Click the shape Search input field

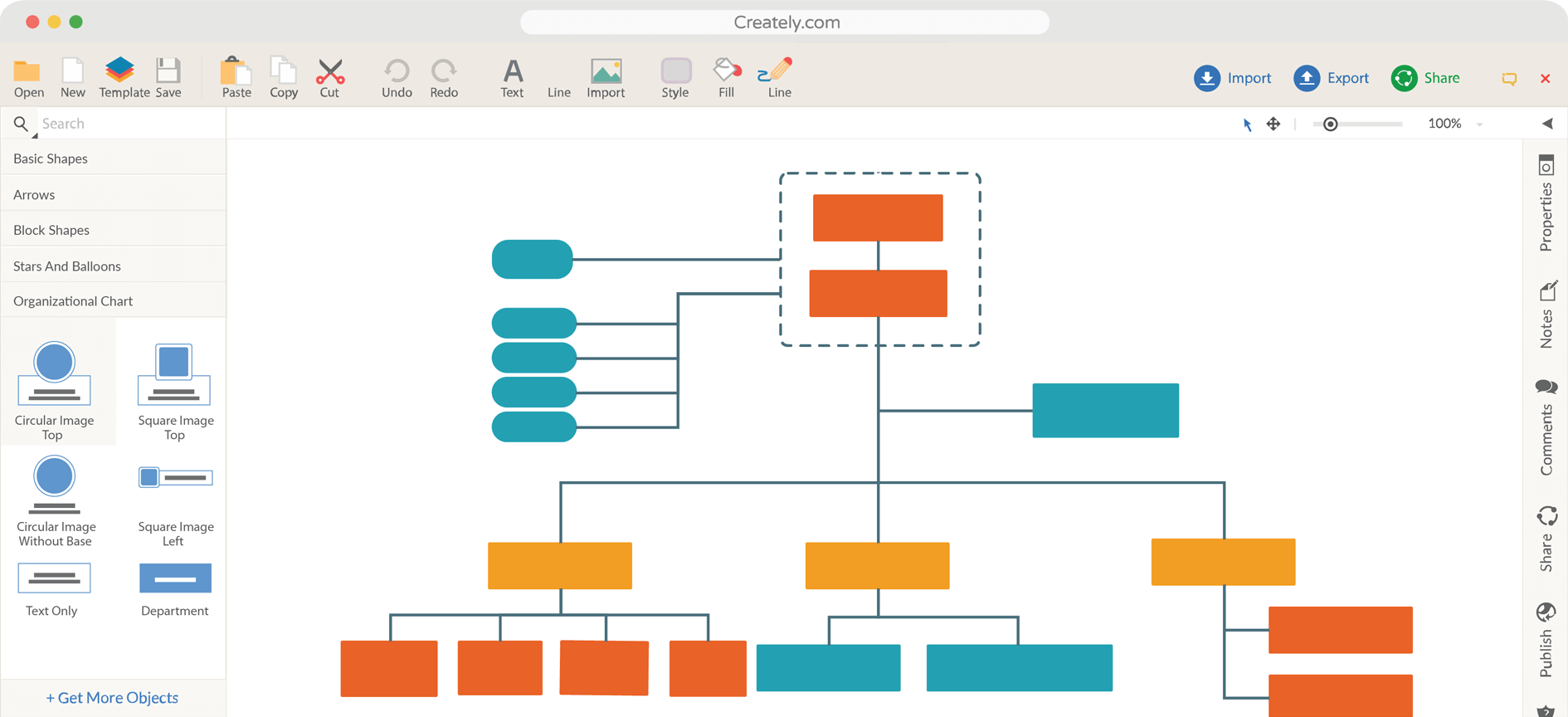(x=129, y=124)
